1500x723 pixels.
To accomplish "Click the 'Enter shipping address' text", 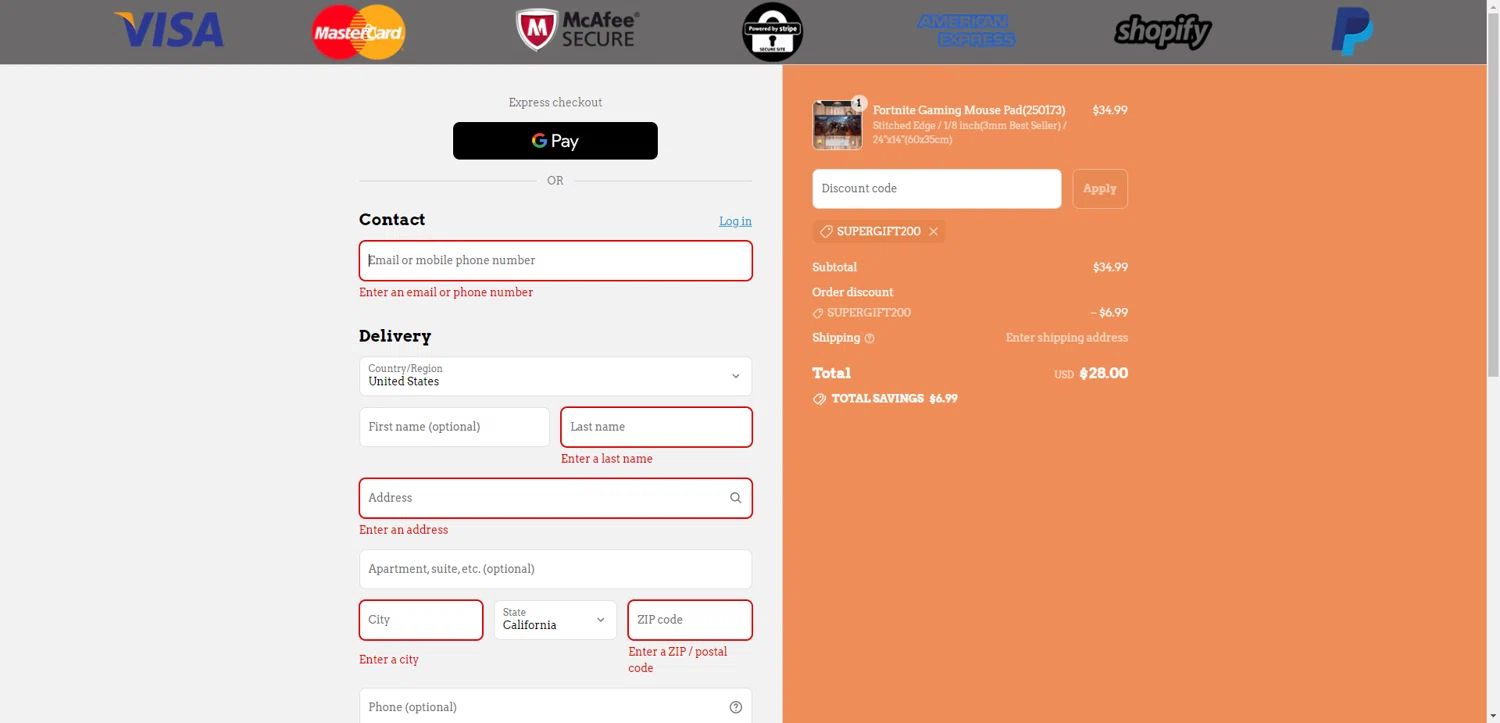I will tap(1067, 338).
